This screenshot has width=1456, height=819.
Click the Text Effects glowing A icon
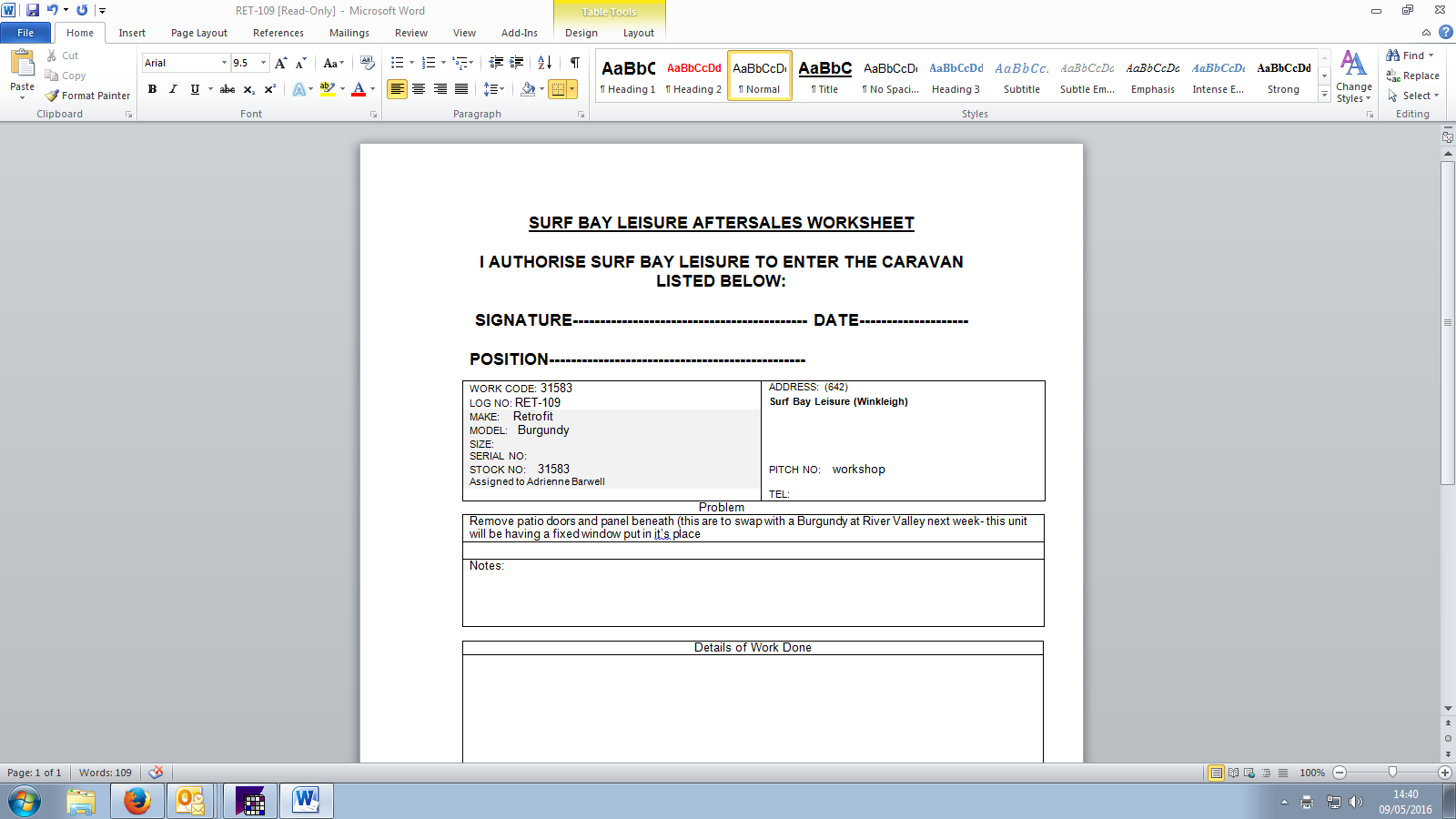point(298,89)
